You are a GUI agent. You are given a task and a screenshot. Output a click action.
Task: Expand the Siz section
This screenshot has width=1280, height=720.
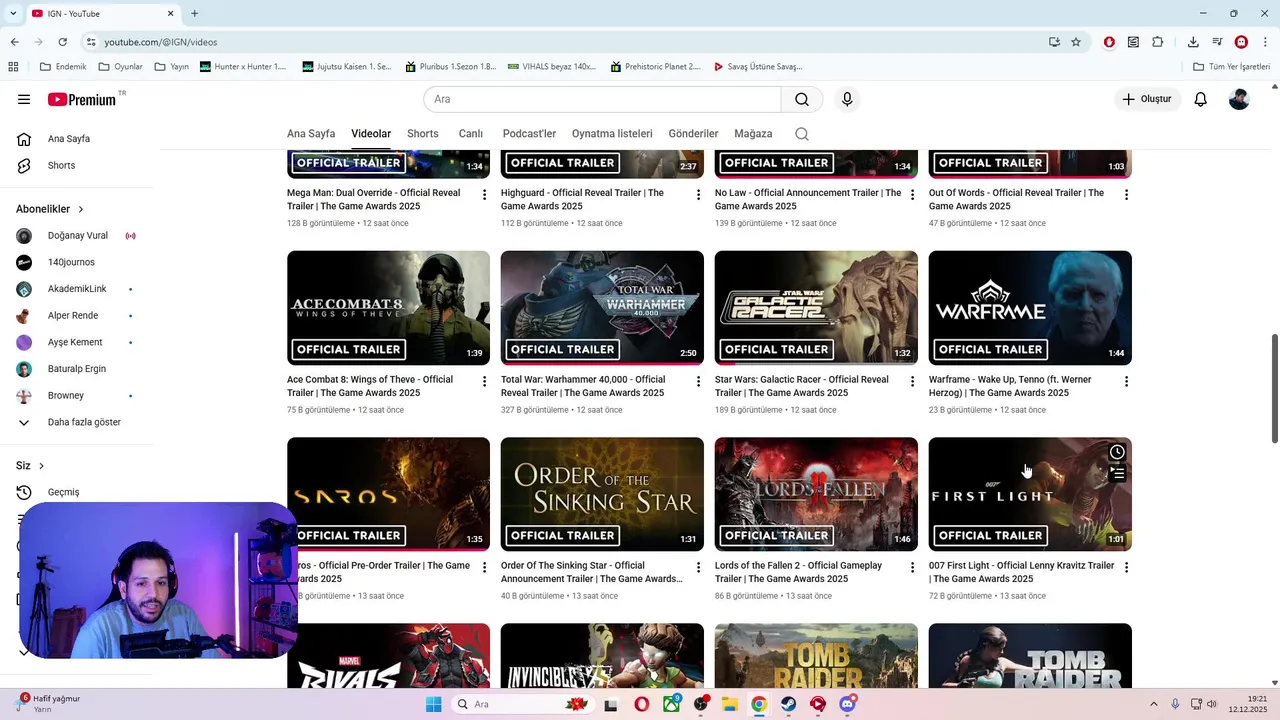point(30,466)
